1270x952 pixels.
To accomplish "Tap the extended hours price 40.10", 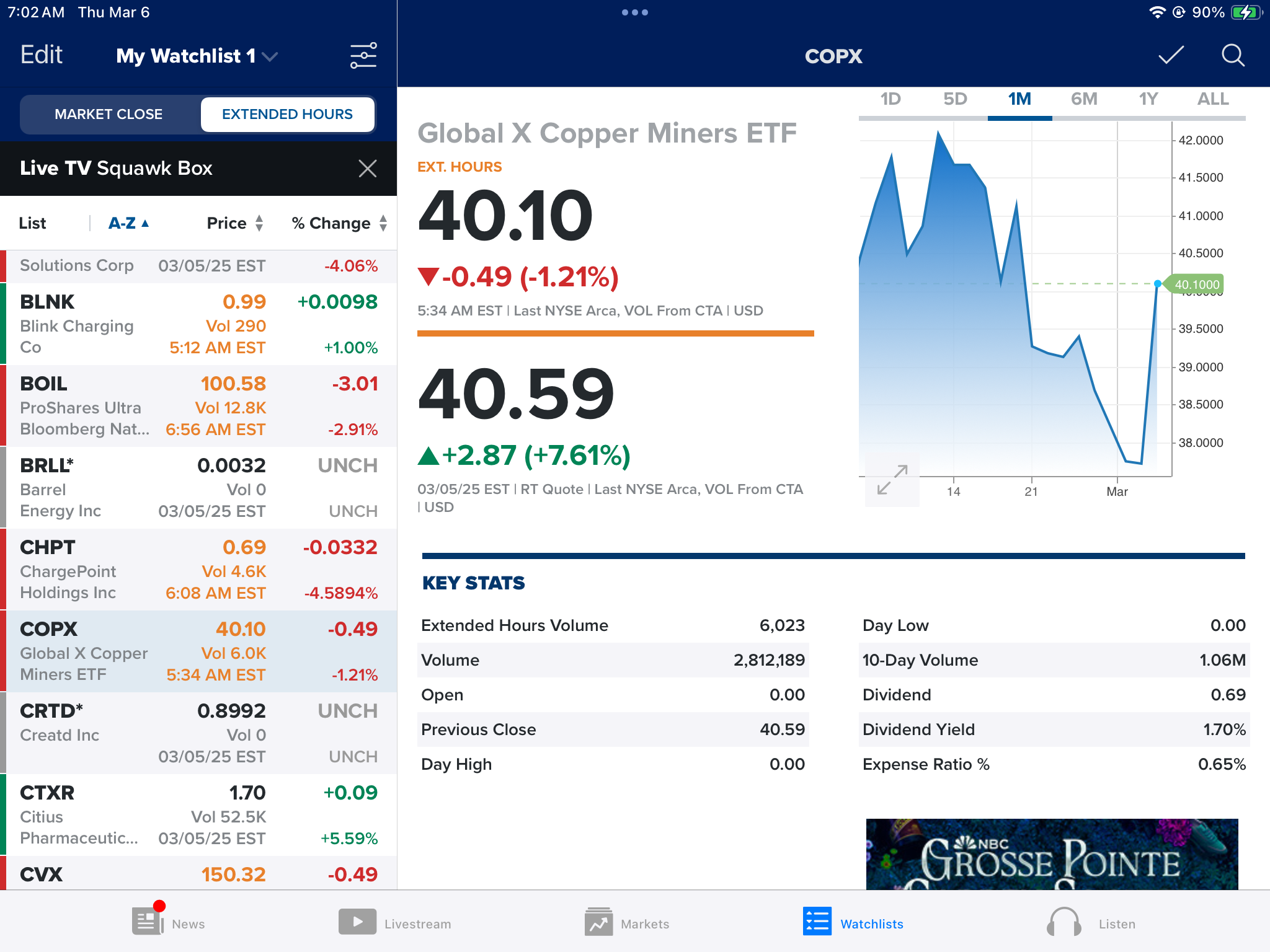I will click(505, 215).
